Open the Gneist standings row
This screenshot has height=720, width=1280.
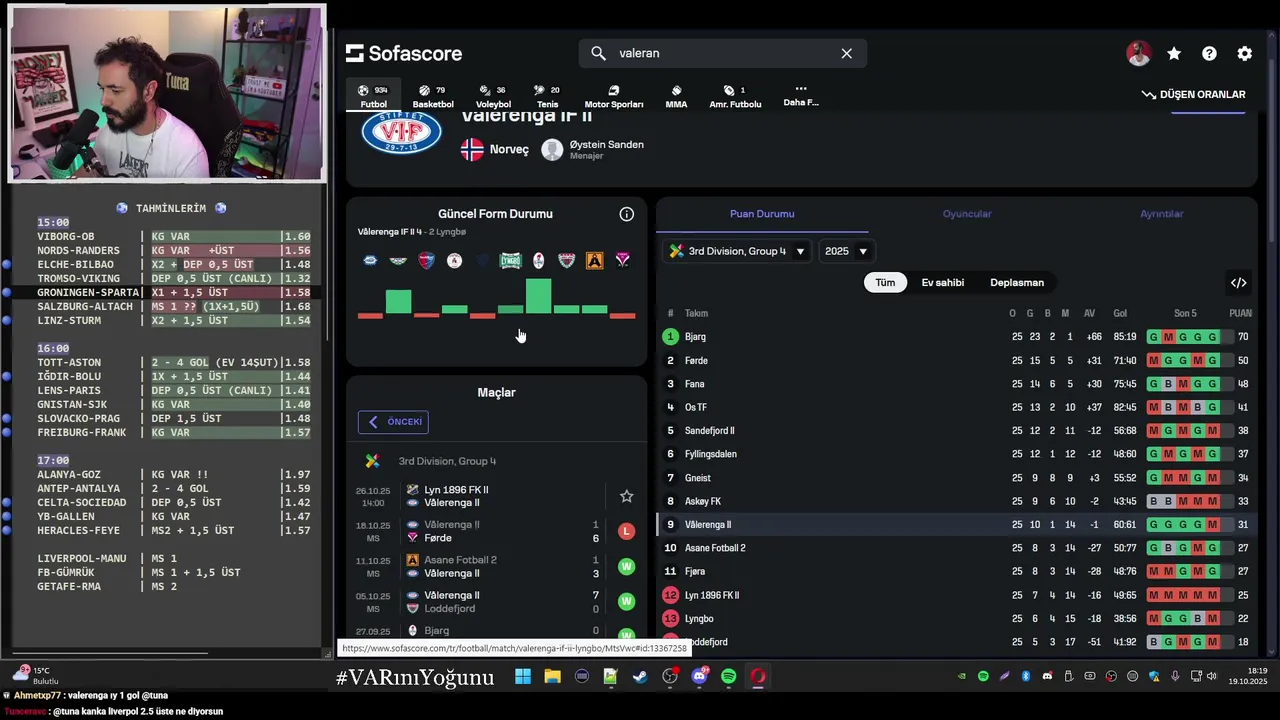pos(957,478)
